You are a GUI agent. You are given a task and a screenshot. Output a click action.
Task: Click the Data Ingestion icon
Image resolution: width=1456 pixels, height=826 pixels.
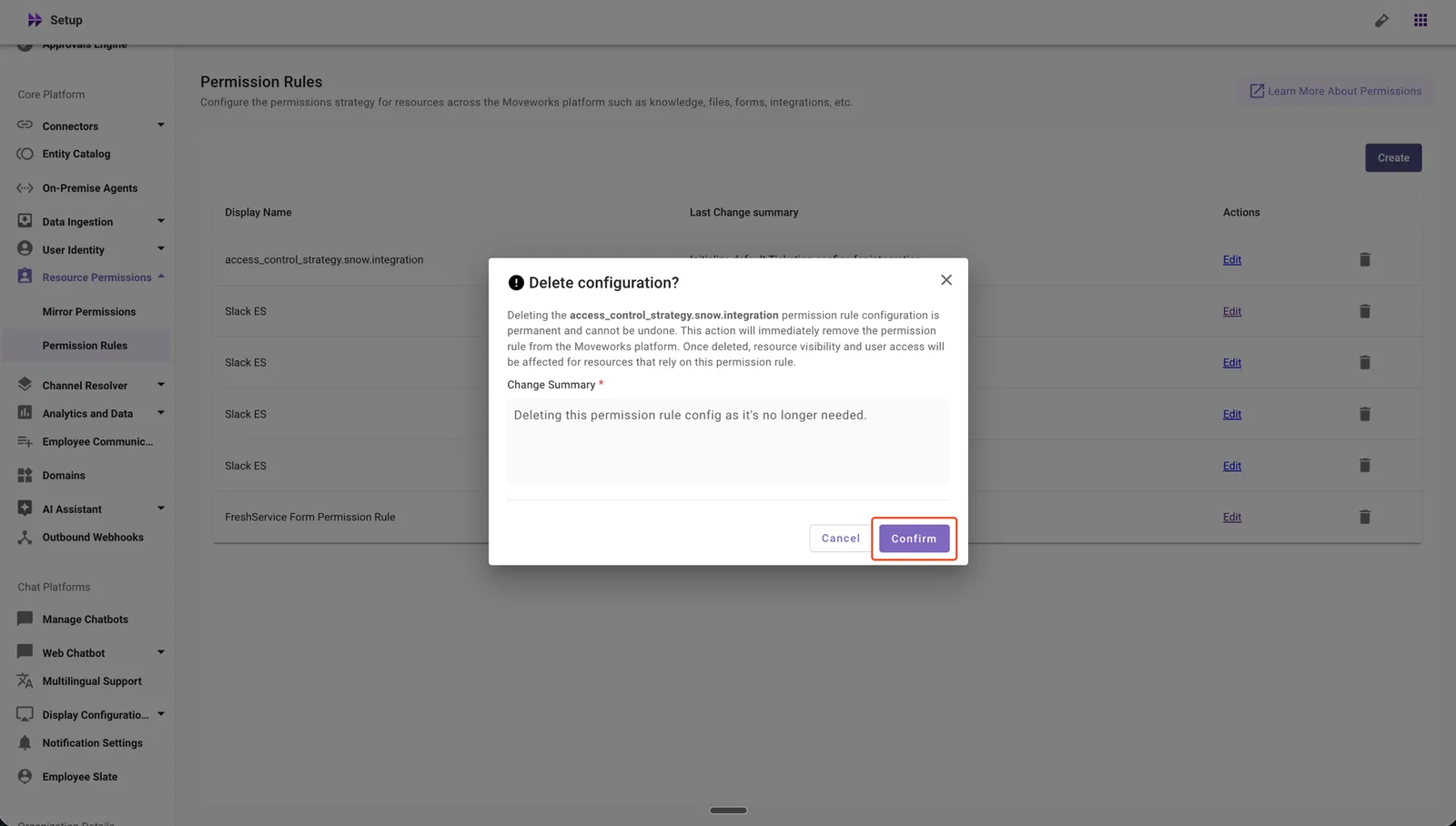[x=25, y=220]
